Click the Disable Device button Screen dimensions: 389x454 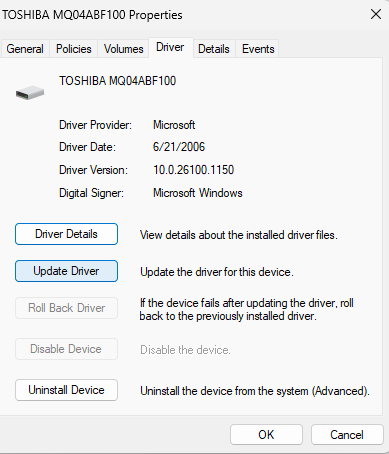click(66, 349)
